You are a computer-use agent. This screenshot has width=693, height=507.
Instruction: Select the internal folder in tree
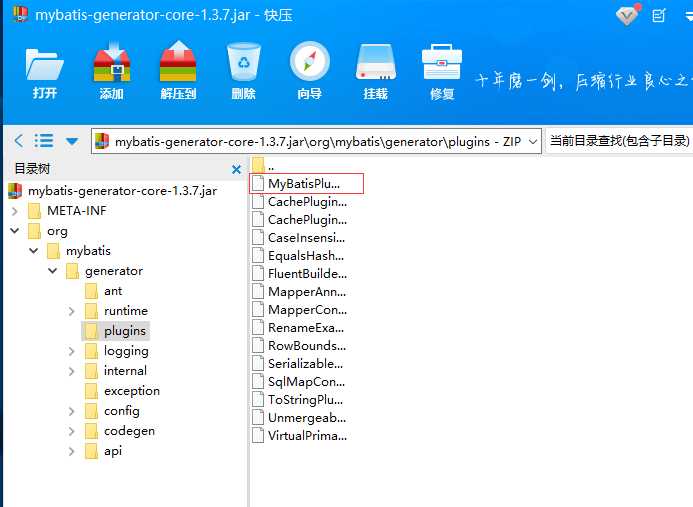point(116,371)
